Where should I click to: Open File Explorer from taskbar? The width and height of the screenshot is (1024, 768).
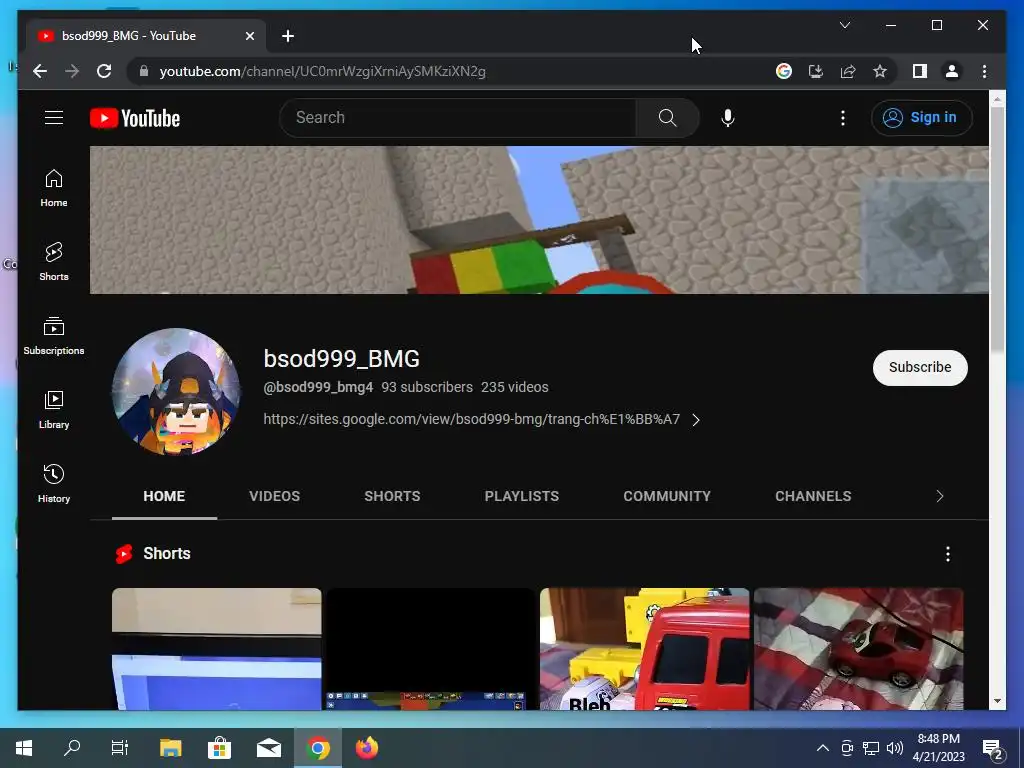click(170, 748)
